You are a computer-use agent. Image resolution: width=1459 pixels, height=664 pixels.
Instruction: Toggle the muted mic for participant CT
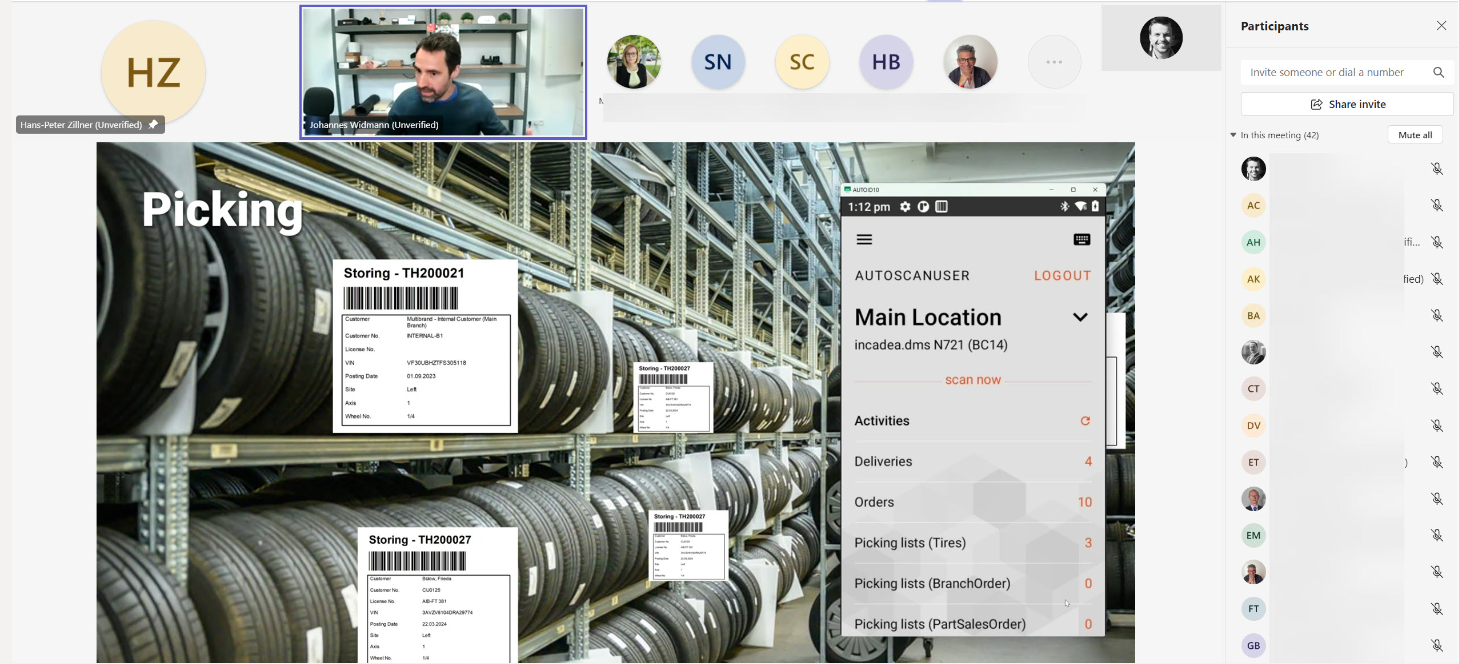(1437, 389)
